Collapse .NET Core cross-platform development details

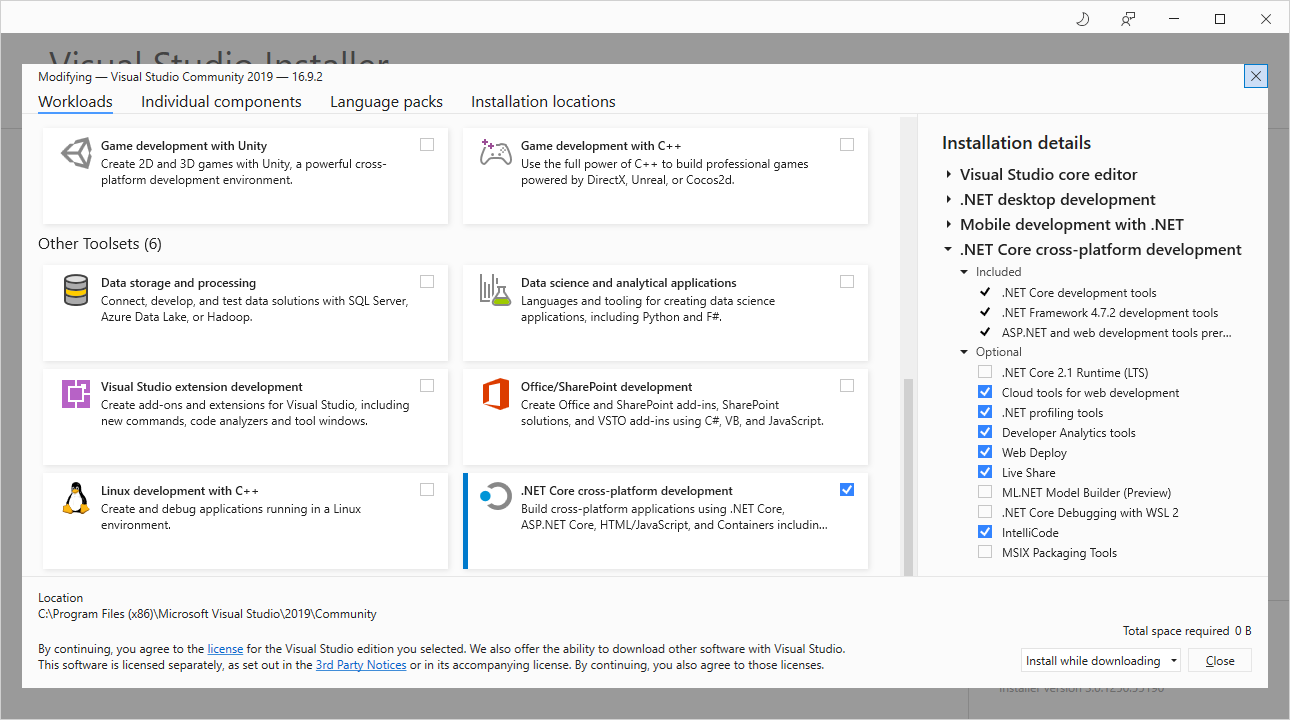(948, 250)
